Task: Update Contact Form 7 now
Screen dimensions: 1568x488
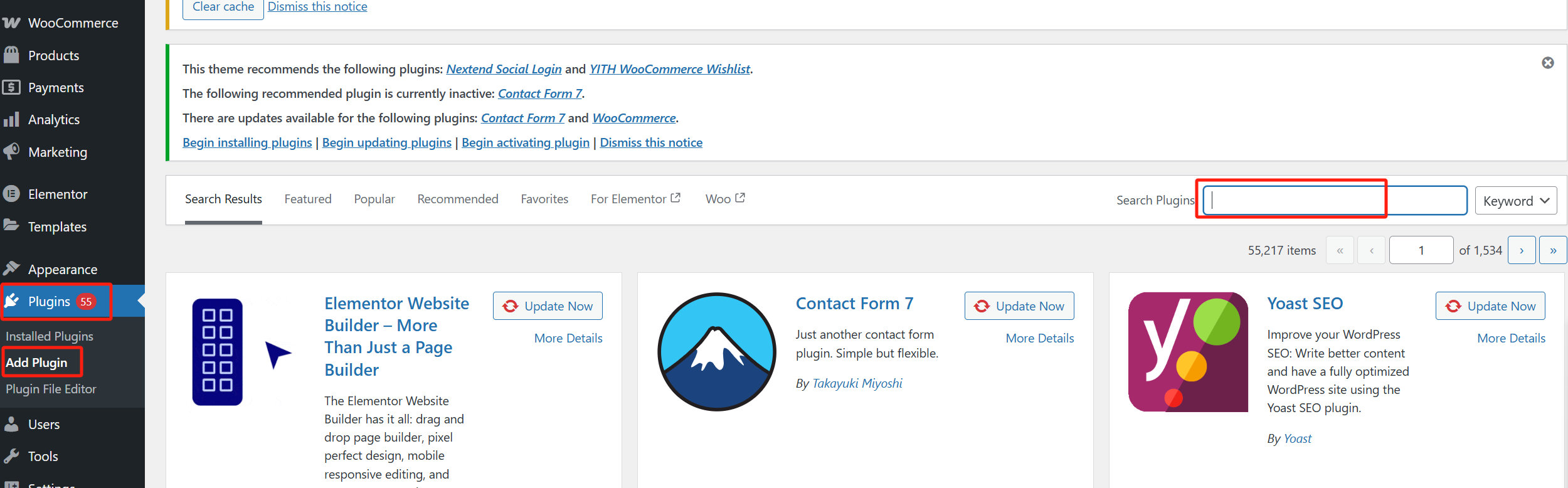Action: 1019,306
